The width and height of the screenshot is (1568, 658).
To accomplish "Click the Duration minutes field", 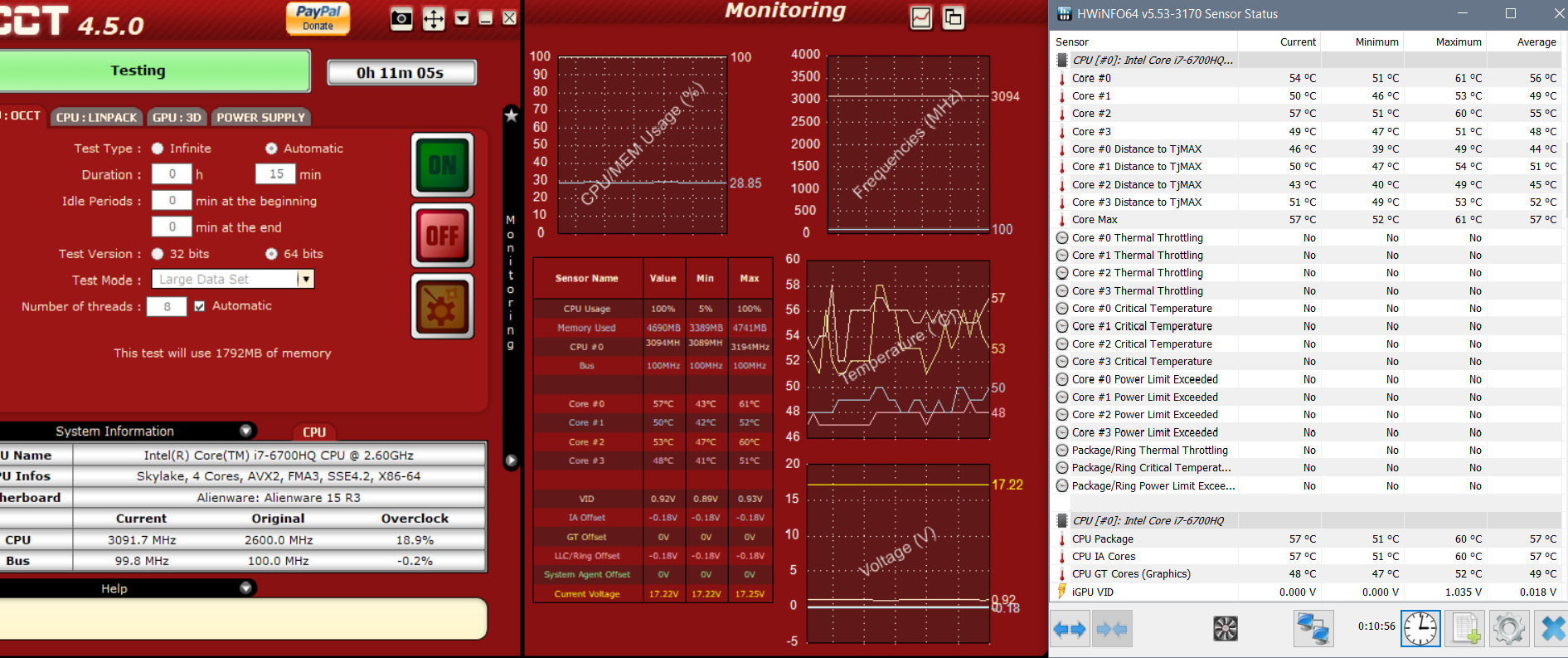I will click(x=276, y=174).
